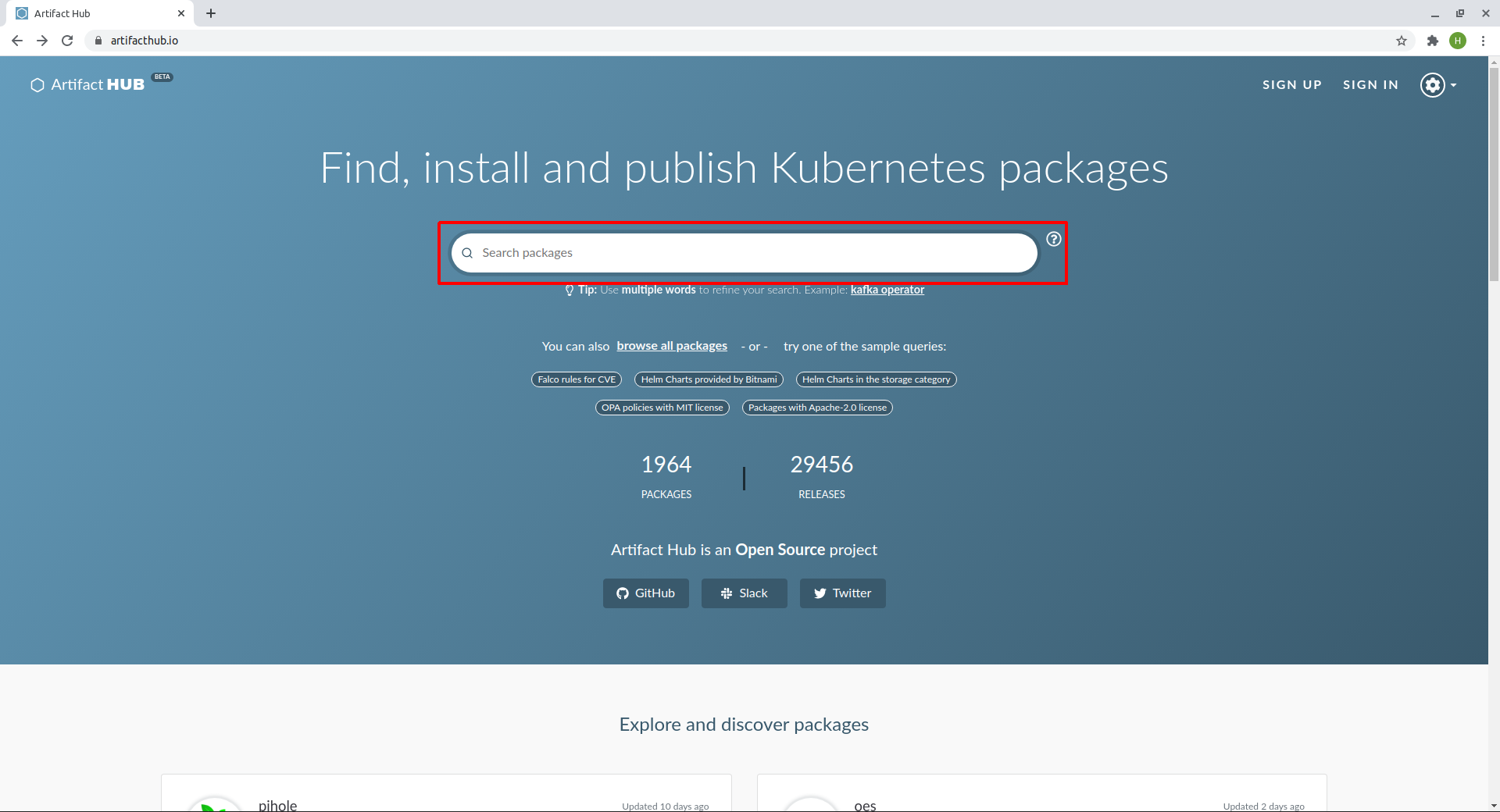Click the 1964 packages count

[666, 465]
